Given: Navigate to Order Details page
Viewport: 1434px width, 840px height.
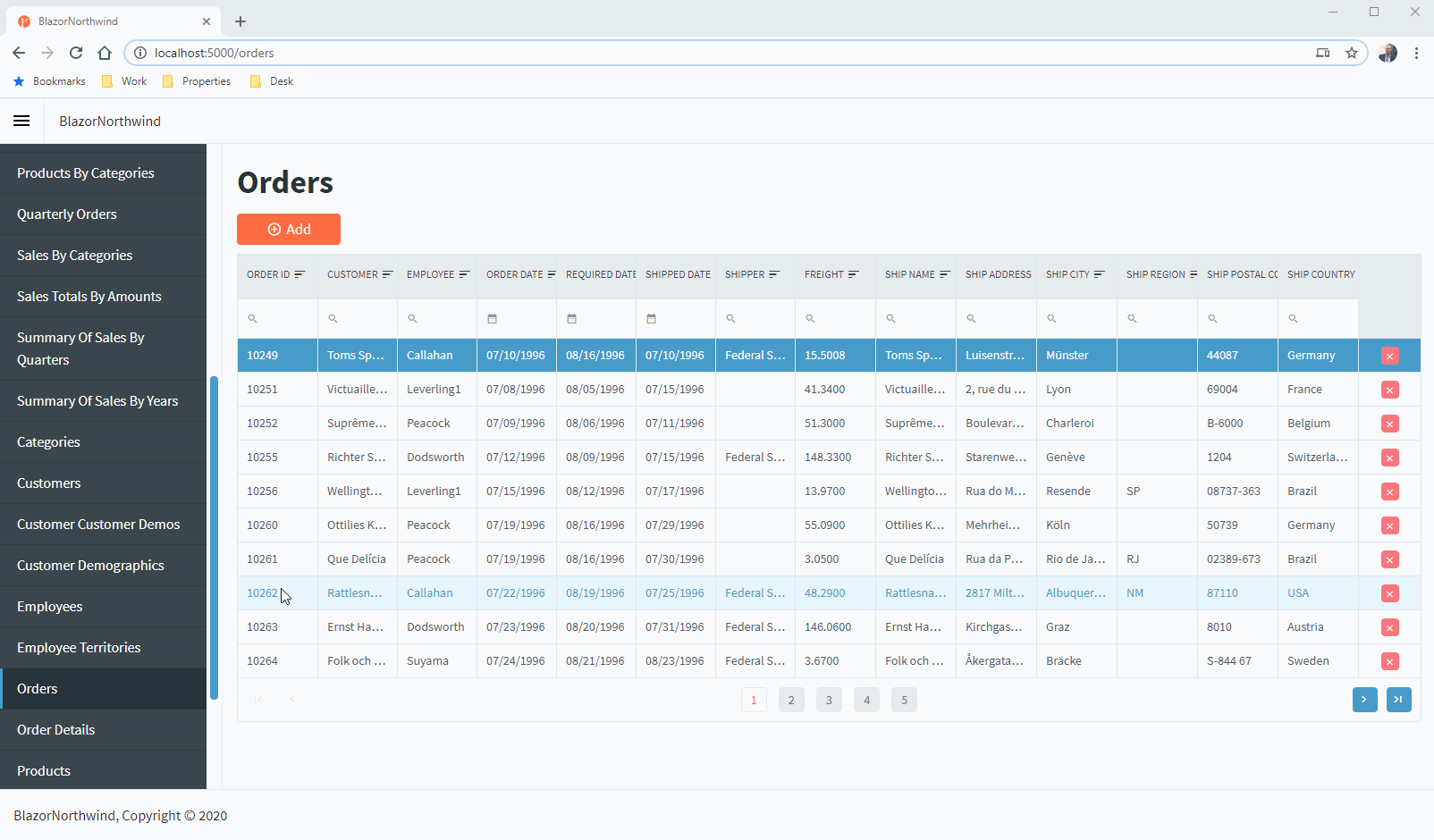Looking at the screenshot, I should tap(104, 730).
